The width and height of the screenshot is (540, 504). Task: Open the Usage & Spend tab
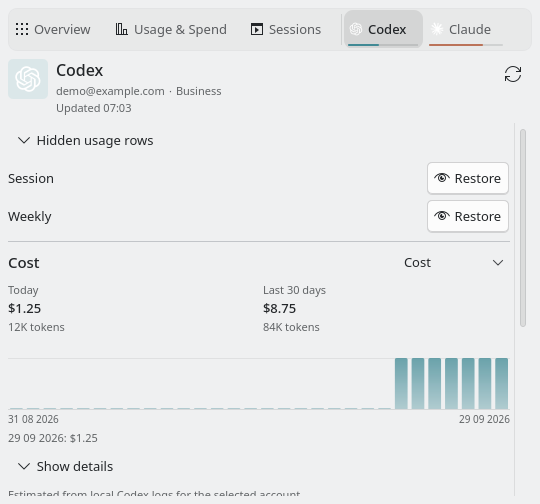pos(171,29)
